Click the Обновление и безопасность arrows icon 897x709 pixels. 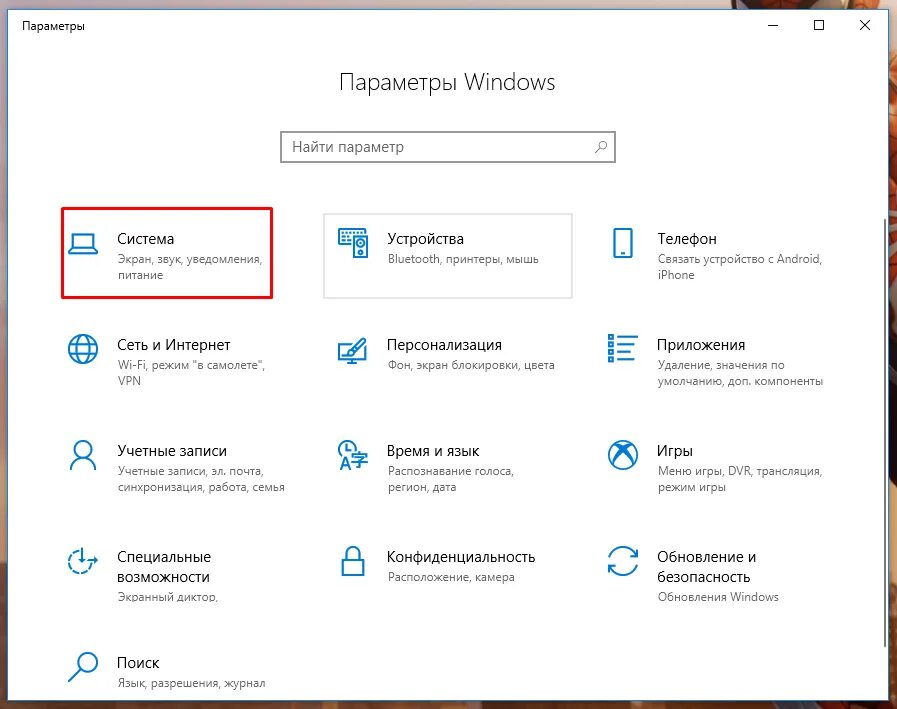622,561
